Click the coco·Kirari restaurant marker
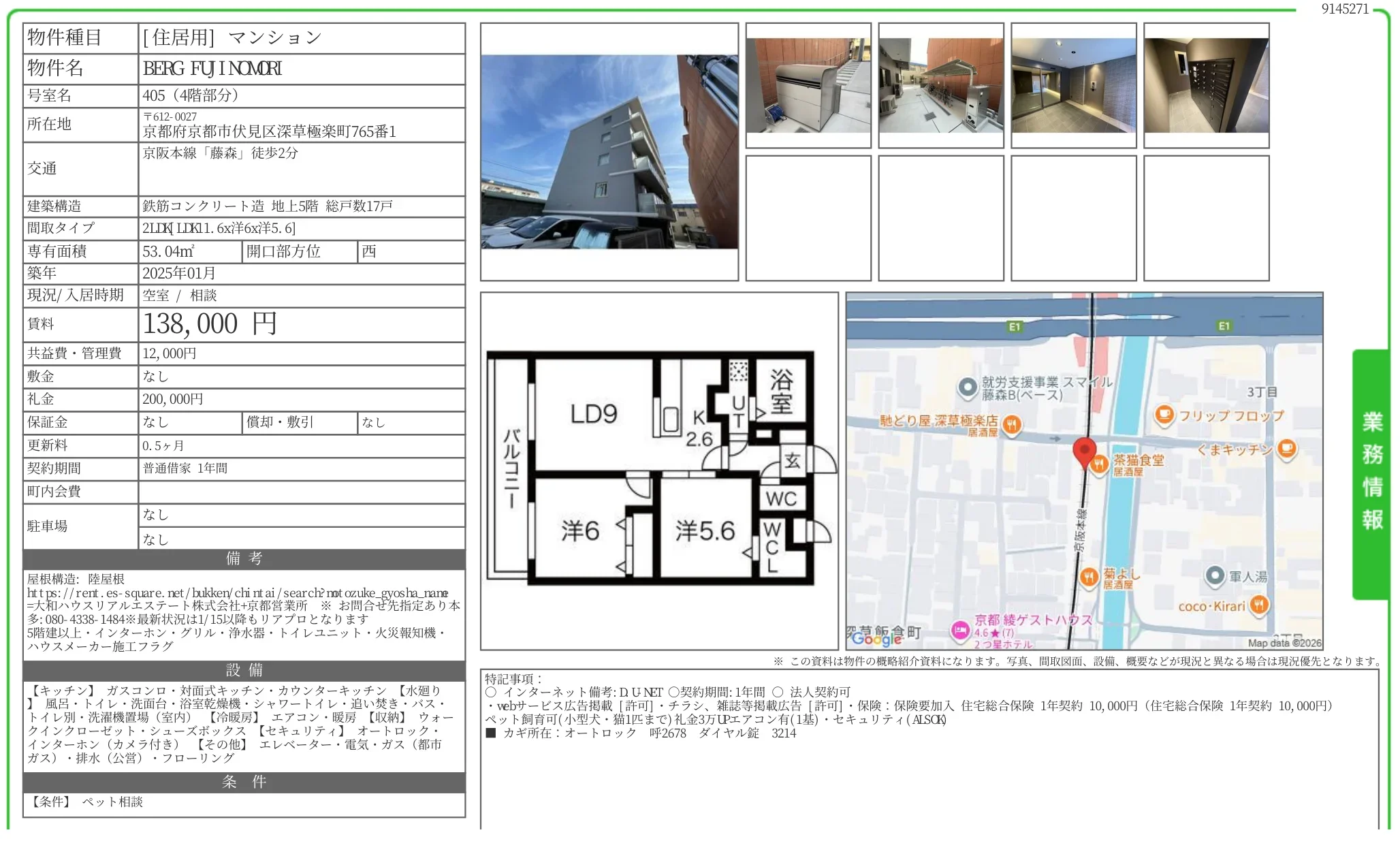The image size is (1400, 856). coord(1260,605)
